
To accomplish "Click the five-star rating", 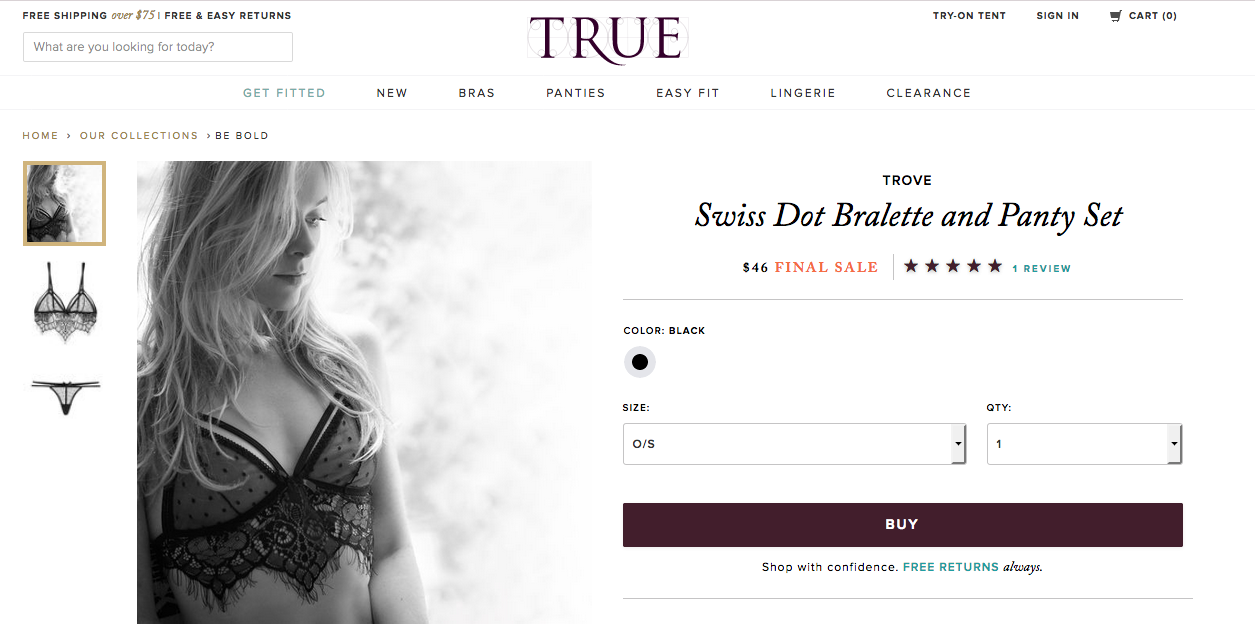I will tap(952, 266).
